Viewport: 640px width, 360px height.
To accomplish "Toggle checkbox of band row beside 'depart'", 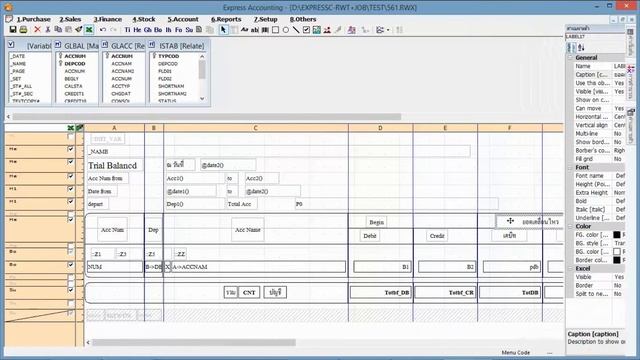I will 71,202.
